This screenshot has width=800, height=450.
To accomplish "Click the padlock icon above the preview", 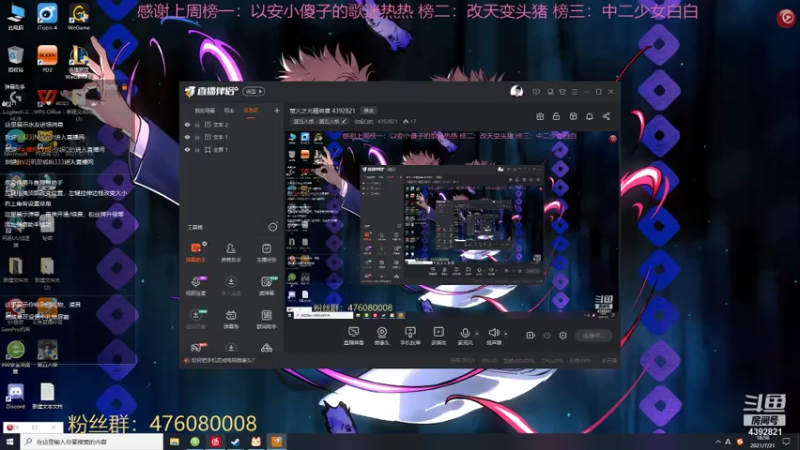I will (556, 116).
